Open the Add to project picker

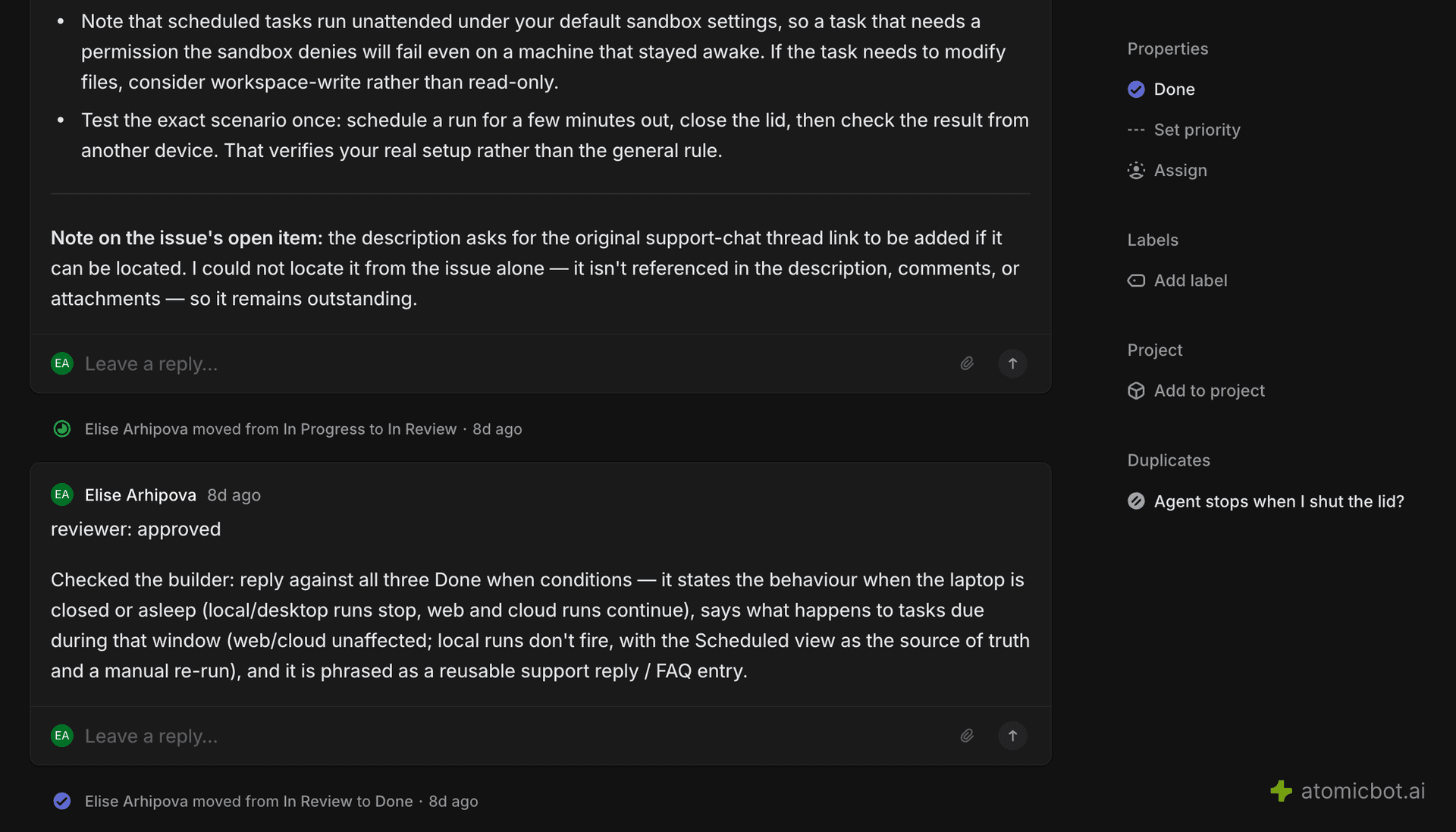tap(1196, 391)
